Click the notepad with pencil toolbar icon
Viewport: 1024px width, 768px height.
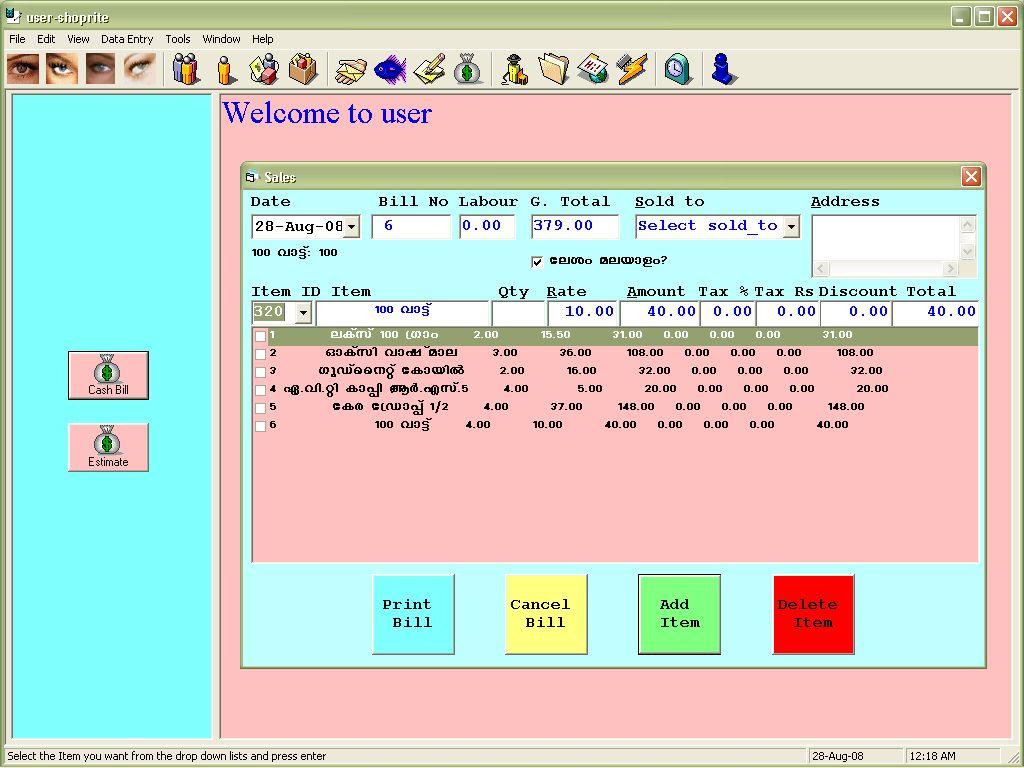[x=429, y=69]
